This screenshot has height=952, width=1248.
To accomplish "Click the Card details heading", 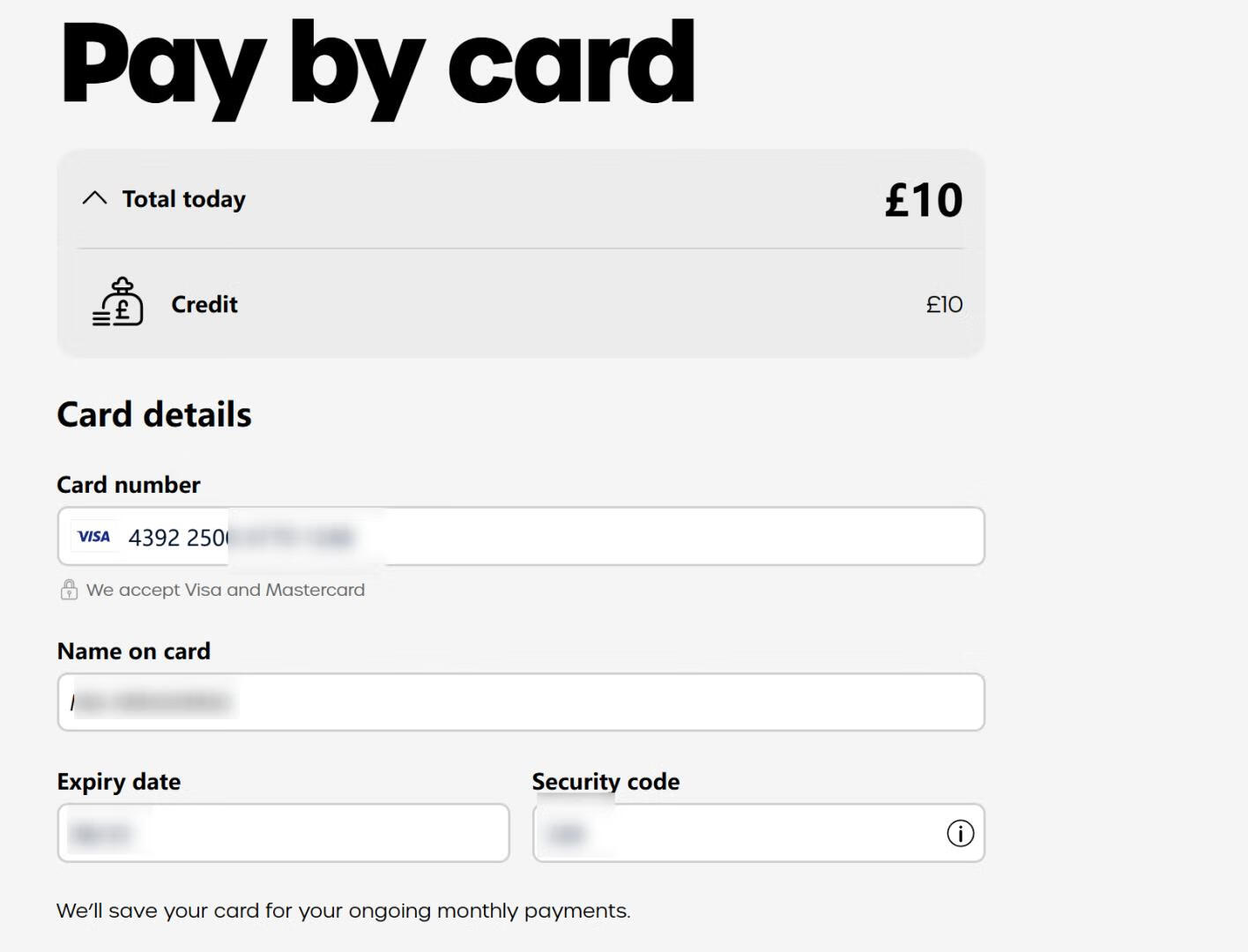I will [154, 414].
